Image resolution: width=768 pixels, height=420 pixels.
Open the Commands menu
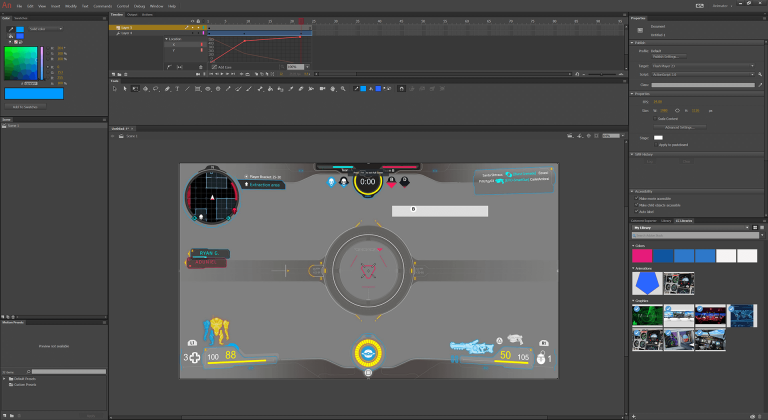point(102,5)
